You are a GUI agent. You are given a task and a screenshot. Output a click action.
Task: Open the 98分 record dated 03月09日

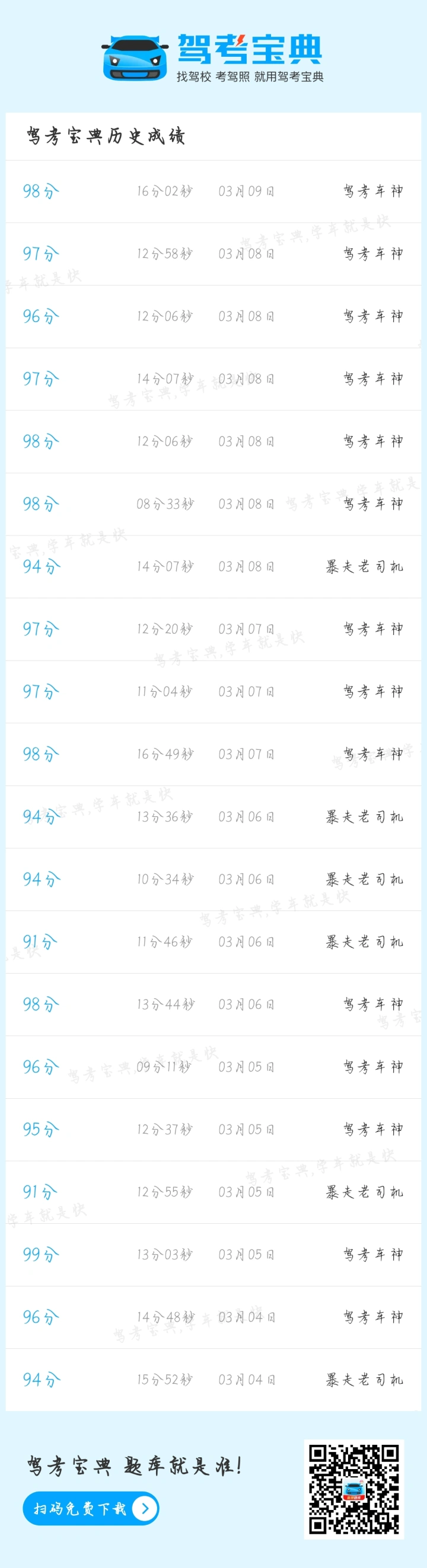pos(213,191)
